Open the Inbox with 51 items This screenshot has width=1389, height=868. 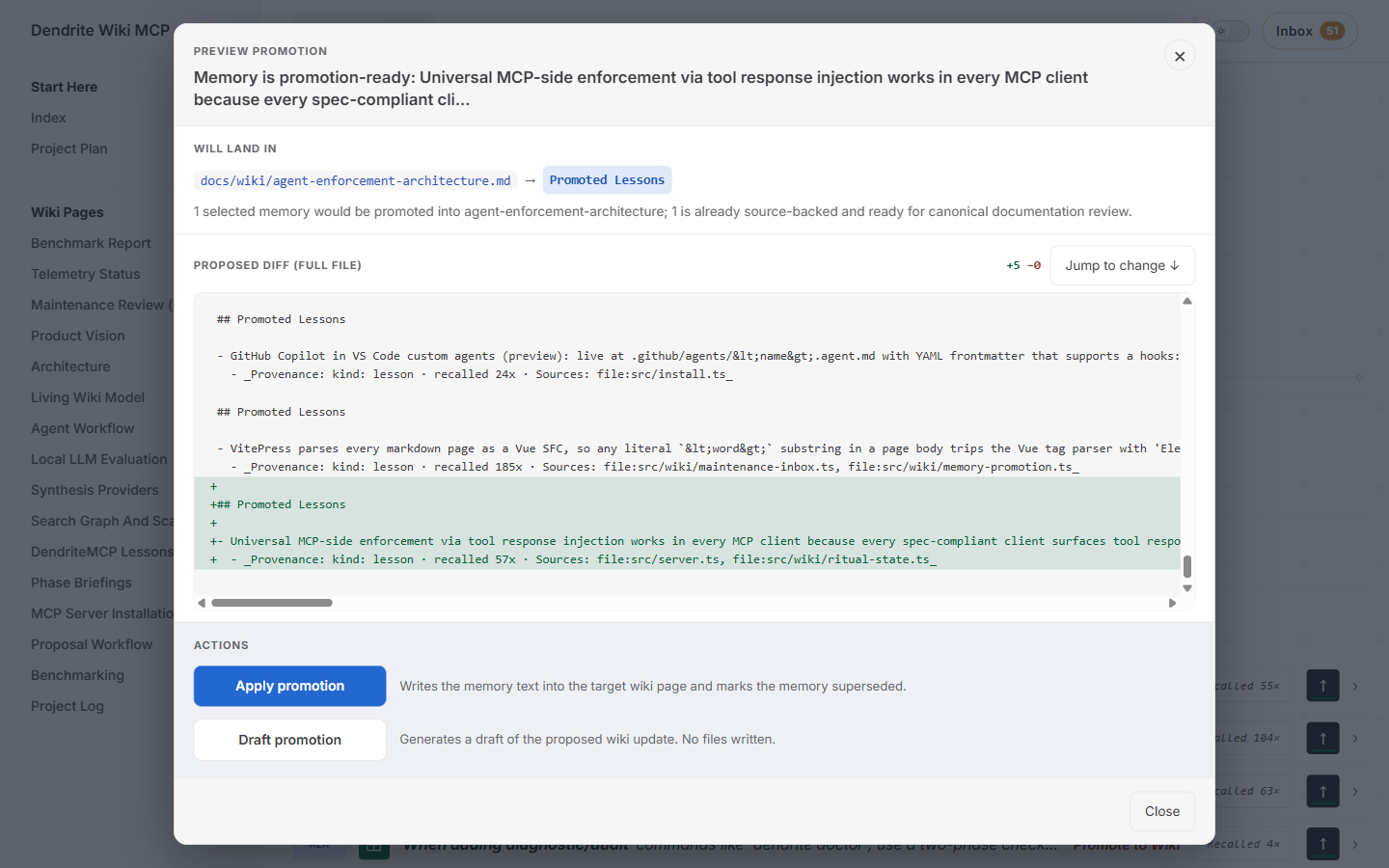[1309, 31]
